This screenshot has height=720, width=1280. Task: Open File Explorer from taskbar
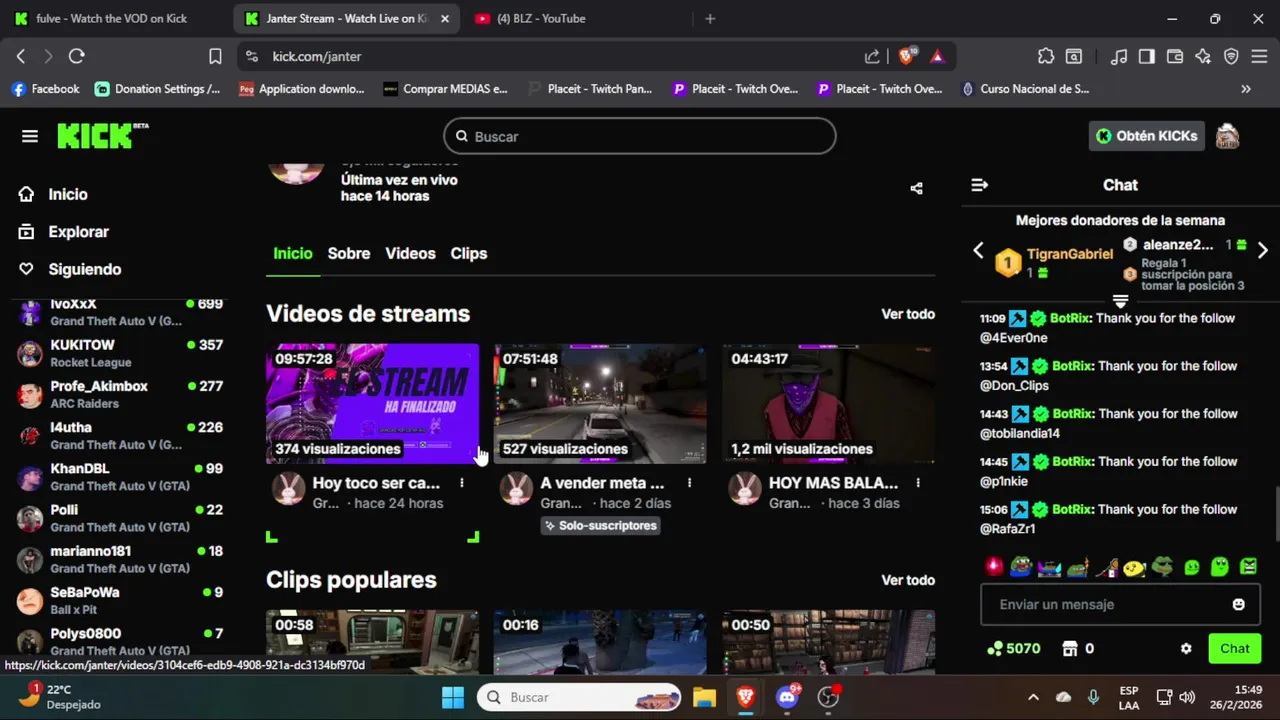705,697
